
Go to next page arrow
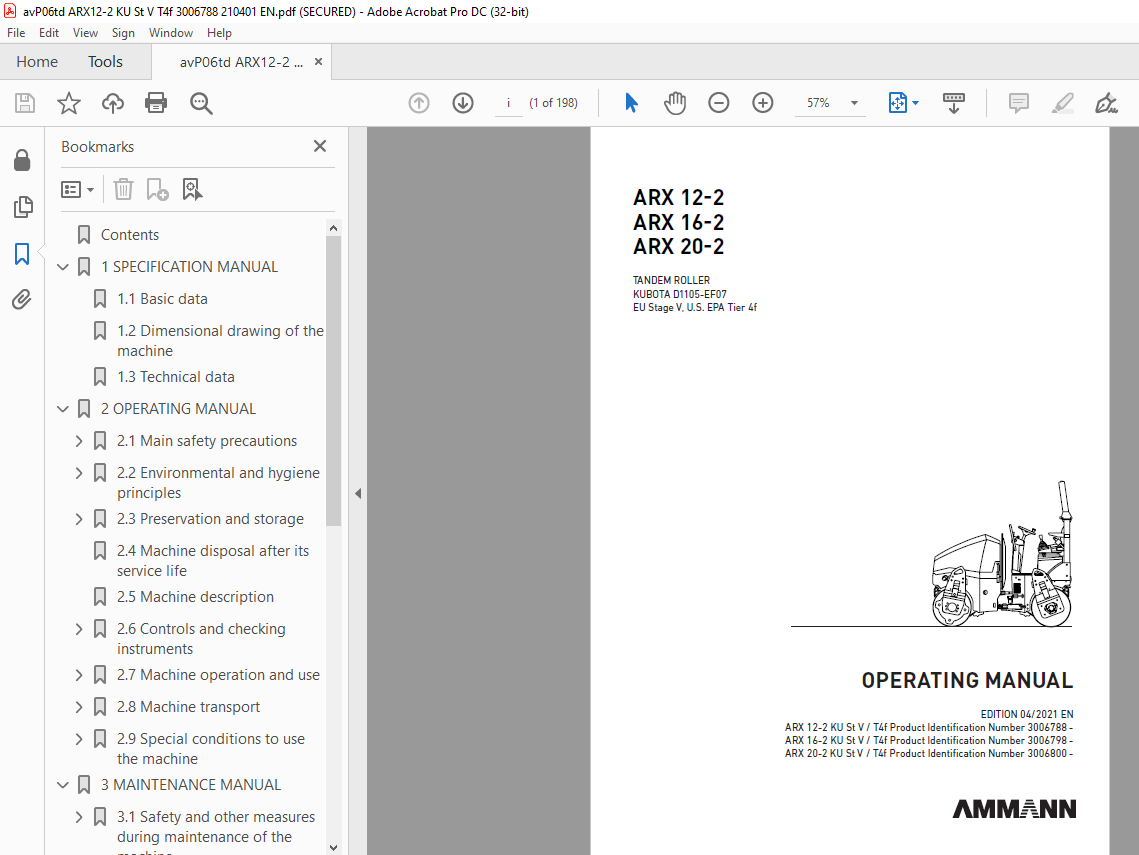(463, 103)
